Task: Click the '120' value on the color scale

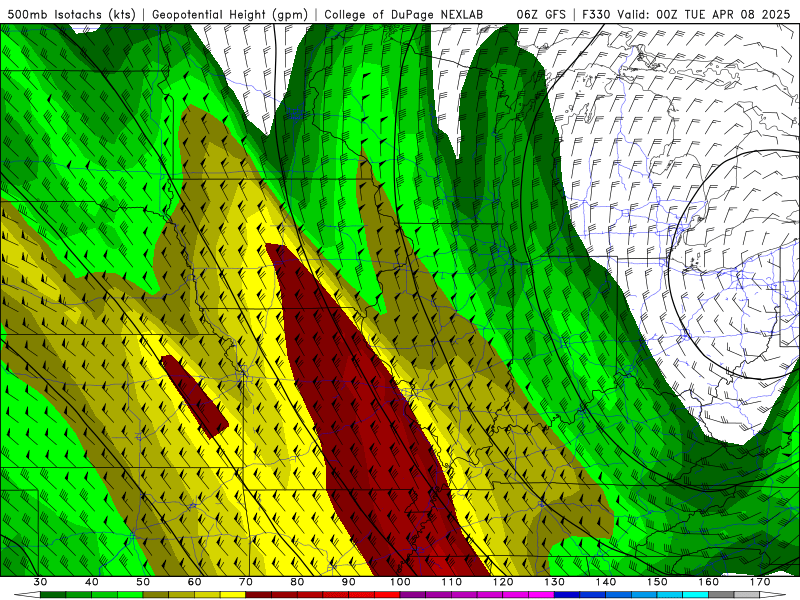Action: 503,582
